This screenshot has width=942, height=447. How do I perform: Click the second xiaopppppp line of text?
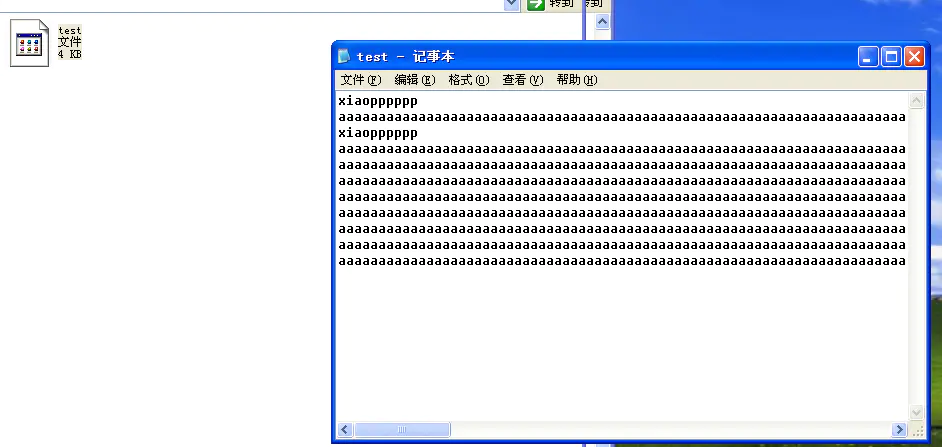[378, 133]
